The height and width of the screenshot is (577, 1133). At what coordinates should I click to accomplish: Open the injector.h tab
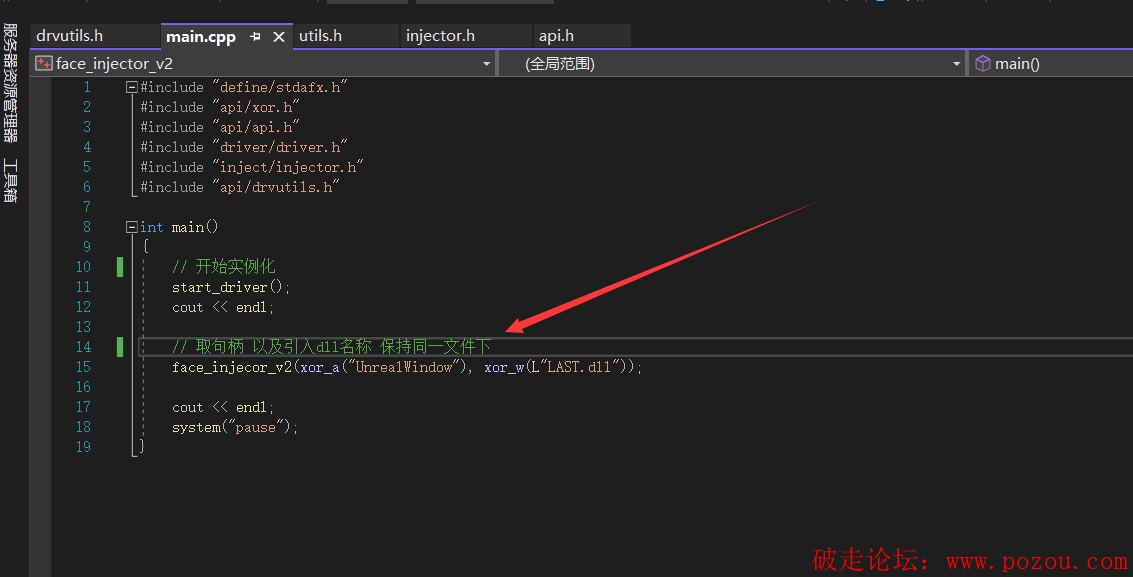pos(440,36)
